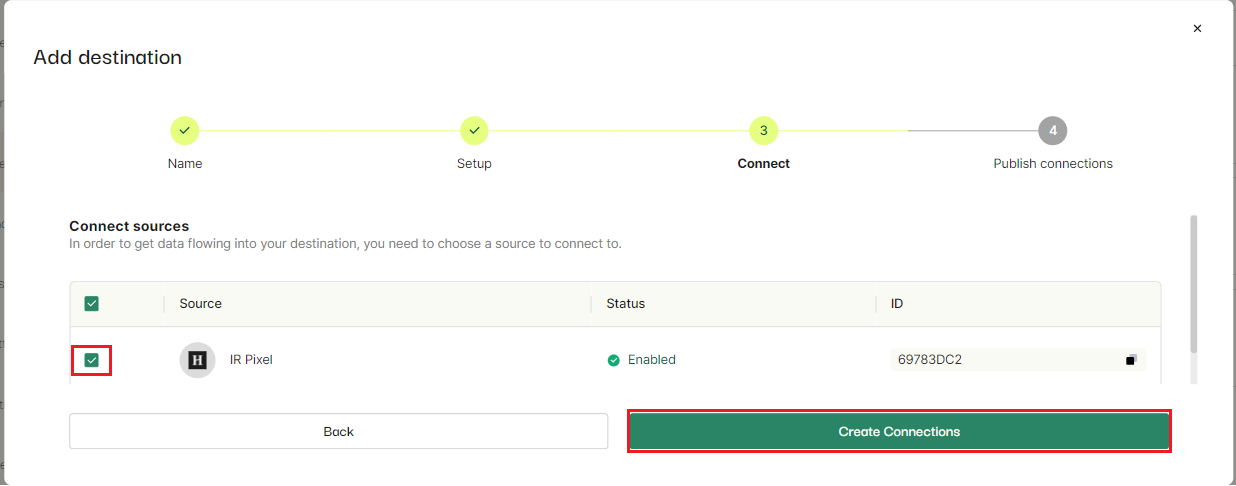Jump to the Publish connections step label
This screenshot has height=486, width=1236.
coord(1052,164)
